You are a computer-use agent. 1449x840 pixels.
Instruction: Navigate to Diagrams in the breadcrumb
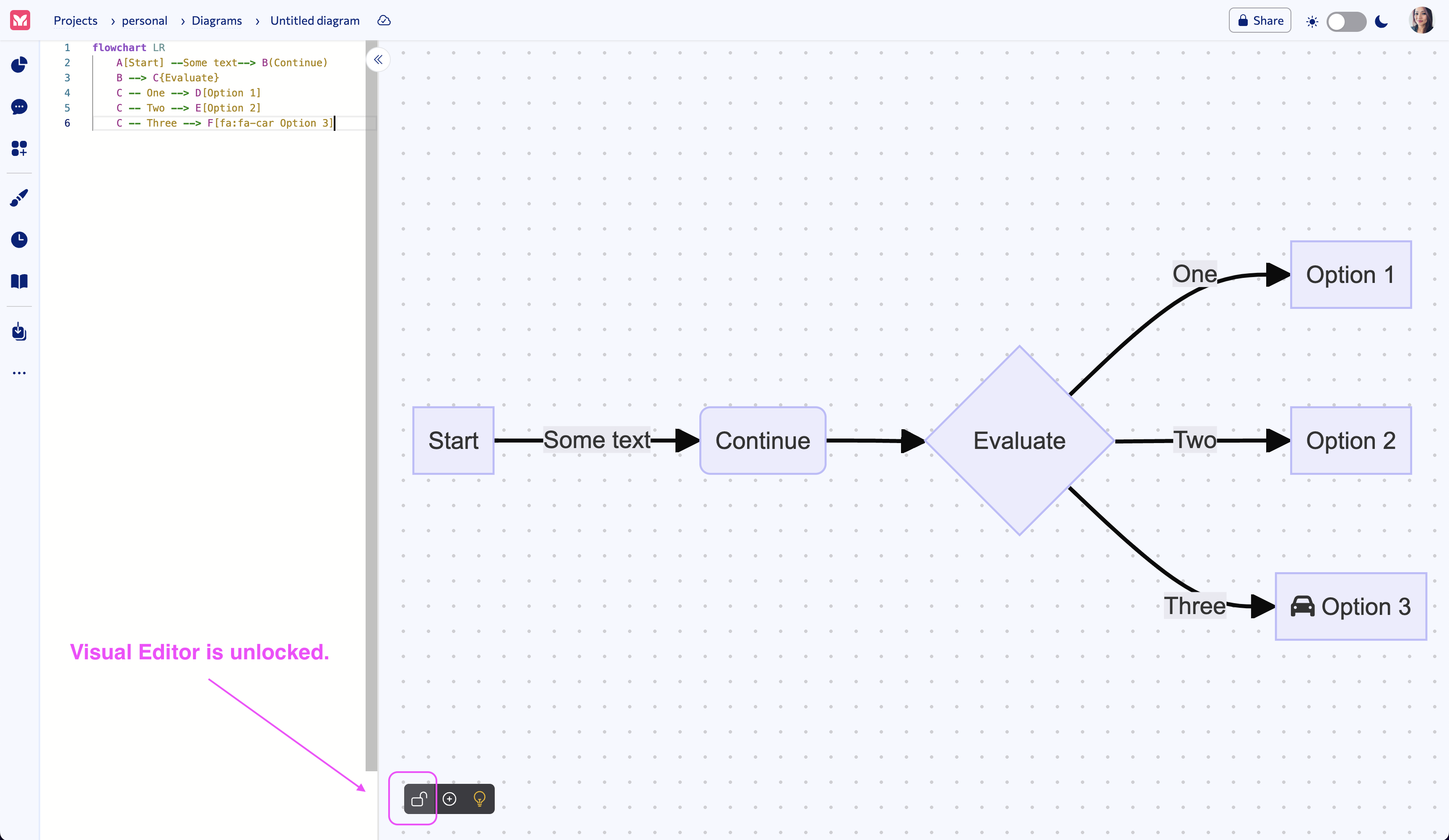(x=217, y=21)
